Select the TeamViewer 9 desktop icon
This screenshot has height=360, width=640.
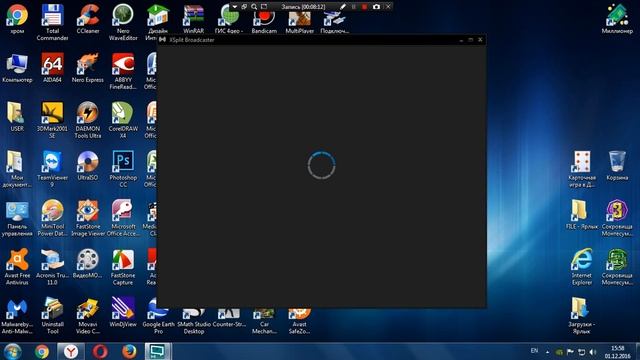click(52, 169)
